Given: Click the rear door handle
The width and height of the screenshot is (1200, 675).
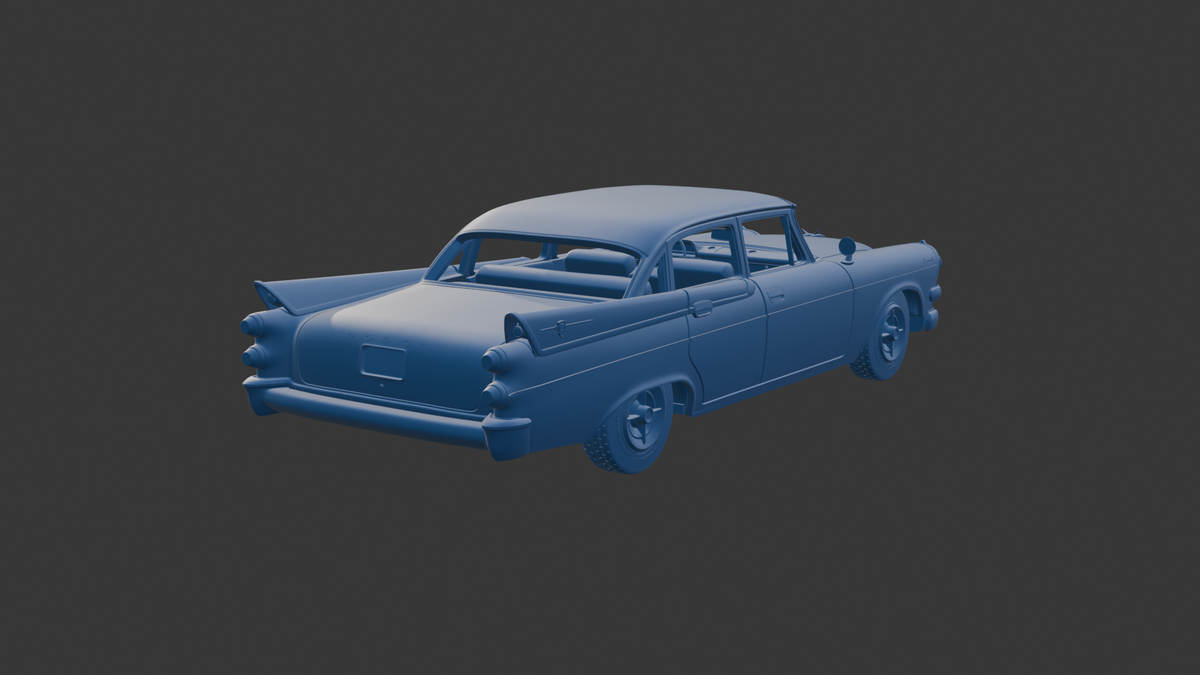Looking at the screenshot, I should point(702,308).
